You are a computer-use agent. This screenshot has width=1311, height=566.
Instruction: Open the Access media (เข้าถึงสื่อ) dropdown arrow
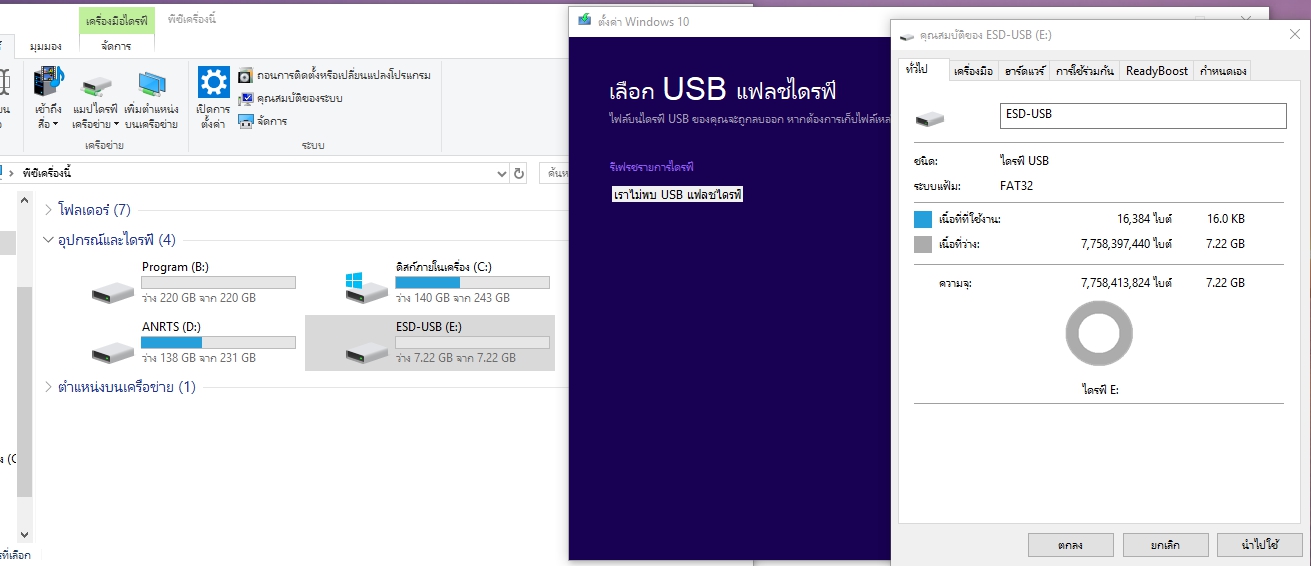pos(56,125)
